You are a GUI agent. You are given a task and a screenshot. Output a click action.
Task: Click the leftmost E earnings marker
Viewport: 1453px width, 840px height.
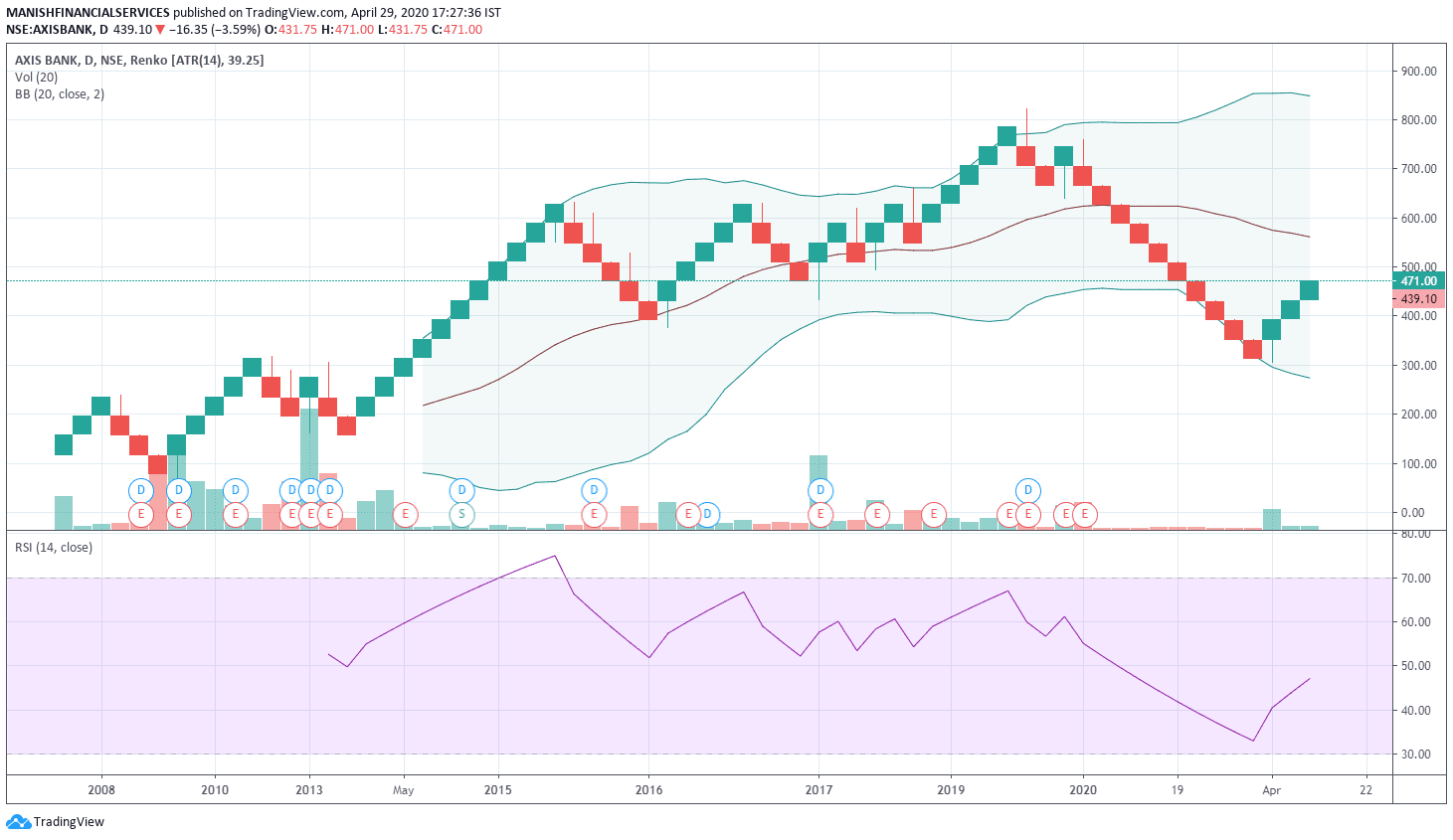pyautogui.click(x=141, y=514)
